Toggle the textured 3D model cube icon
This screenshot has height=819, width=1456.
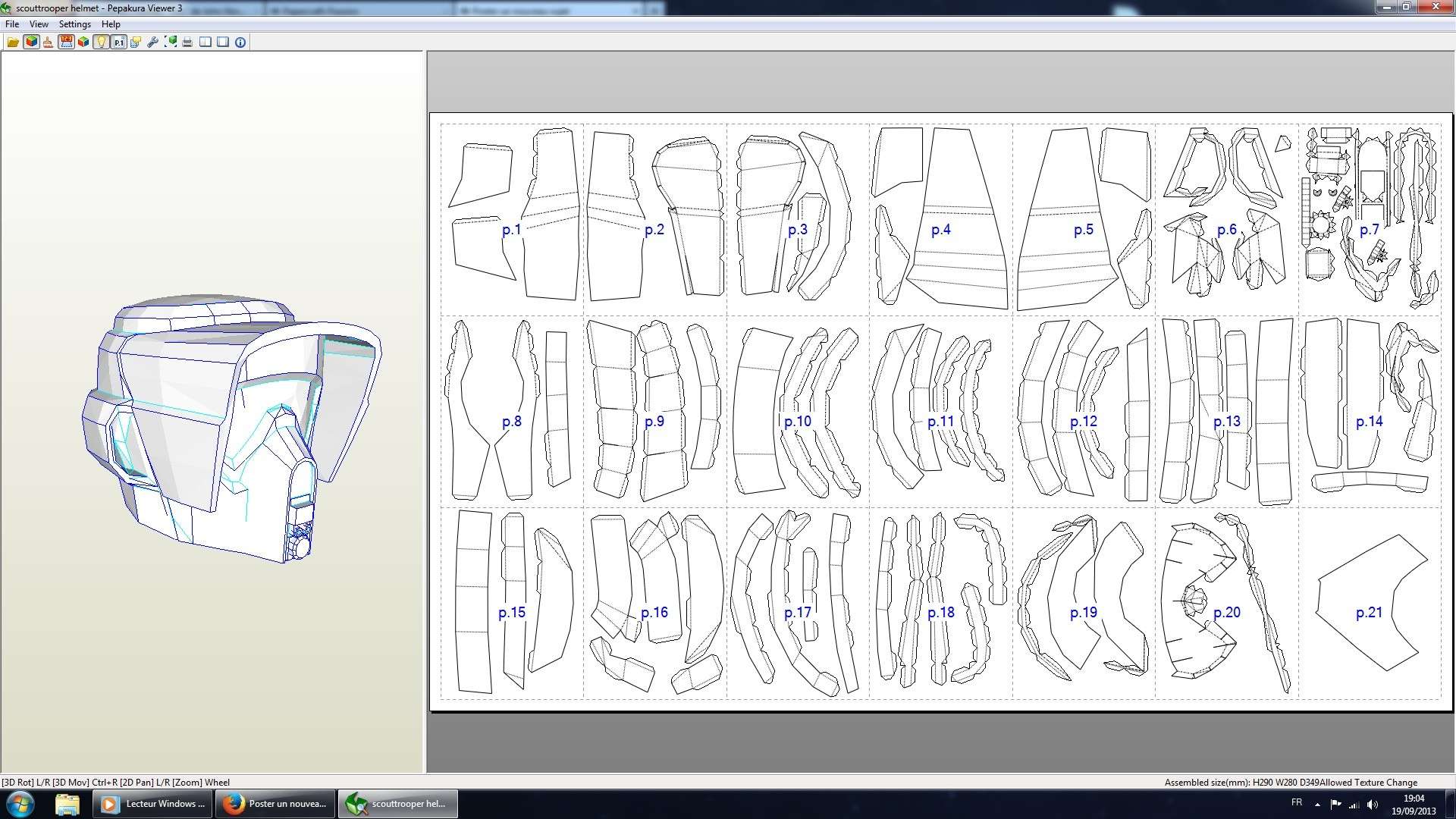click(31, 42)
